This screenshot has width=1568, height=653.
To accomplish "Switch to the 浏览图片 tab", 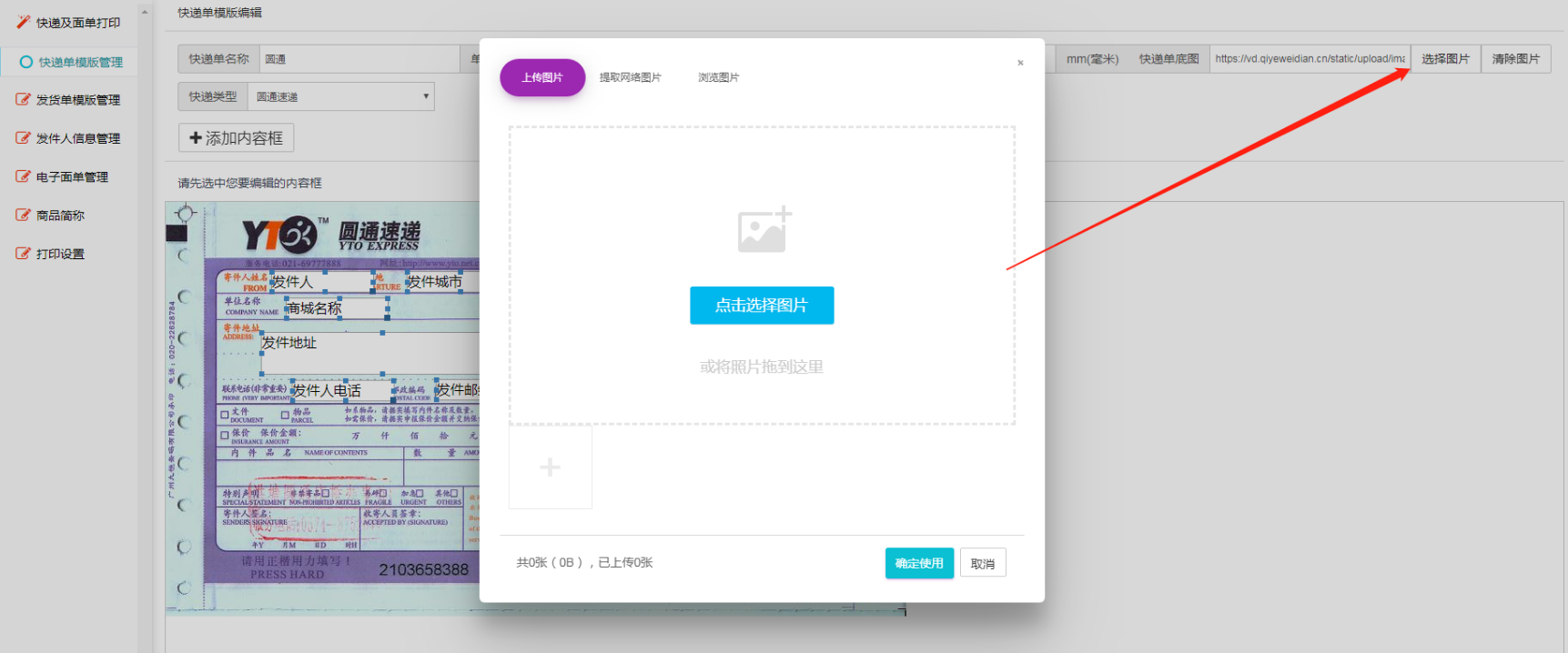I will click(x=718, y=77).
